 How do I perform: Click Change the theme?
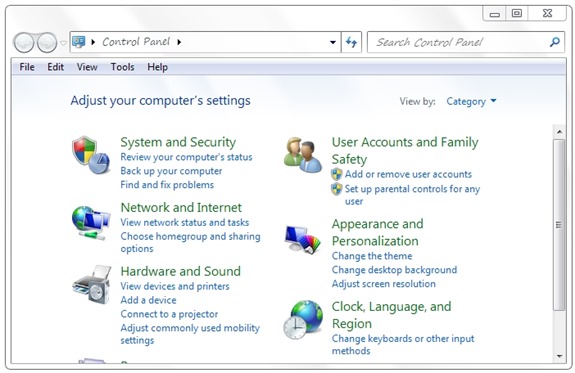tap(372, 256)
